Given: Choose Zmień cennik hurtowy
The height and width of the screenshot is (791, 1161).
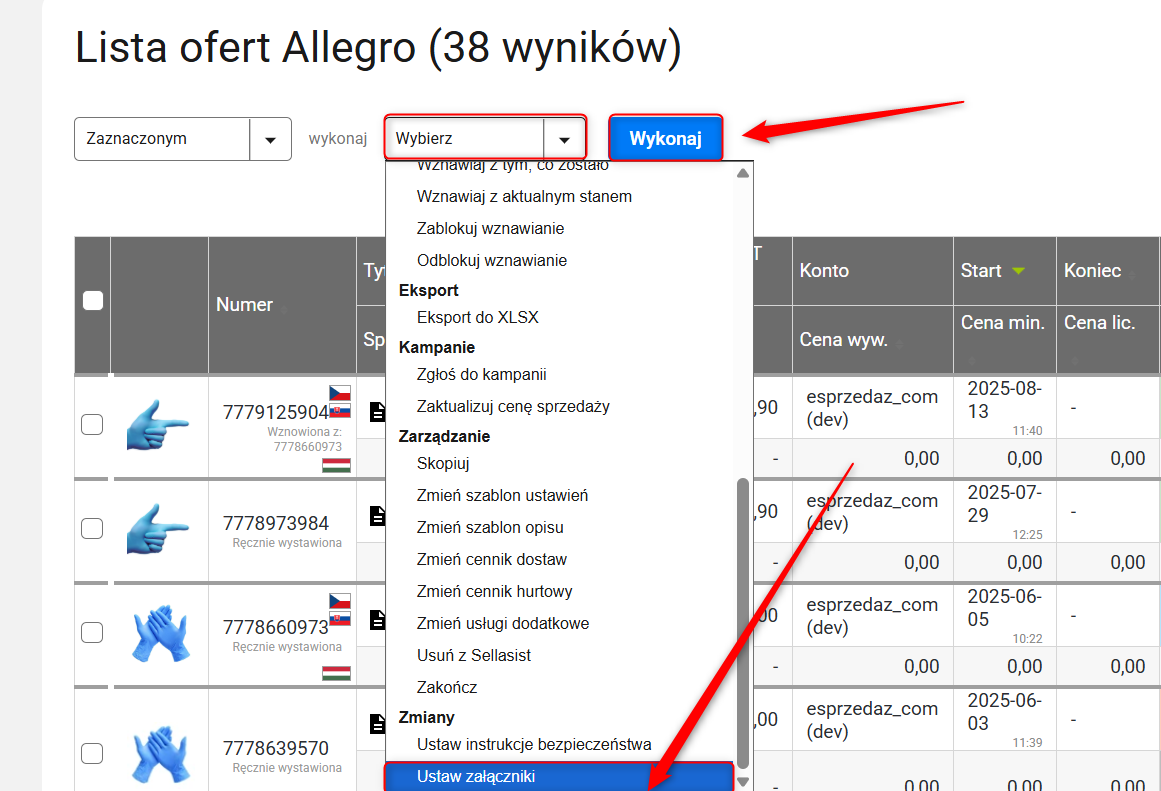Looking at the screenshot, I should (494, 592).
